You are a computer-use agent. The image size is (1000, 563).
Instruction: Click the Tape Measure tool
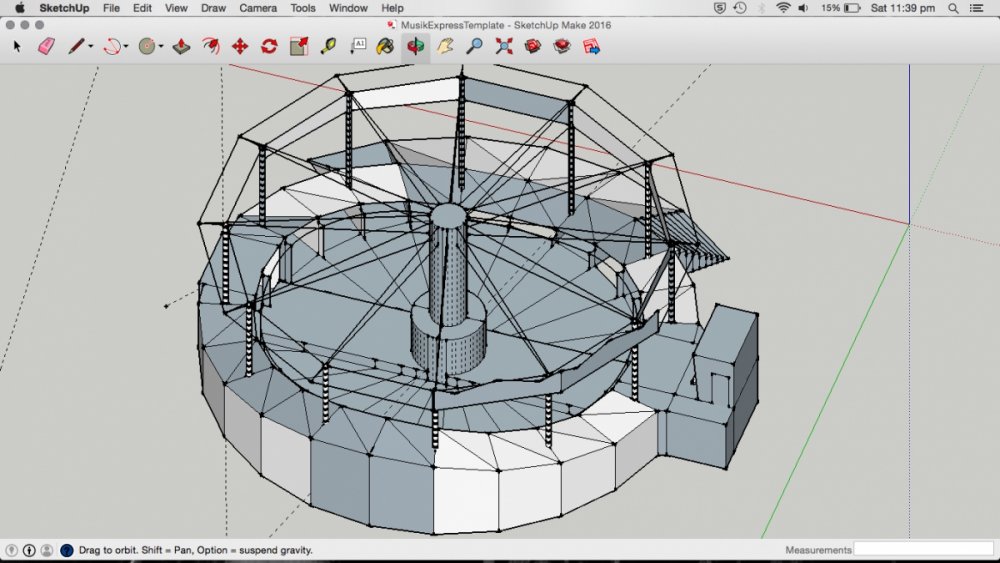point(328,46)
